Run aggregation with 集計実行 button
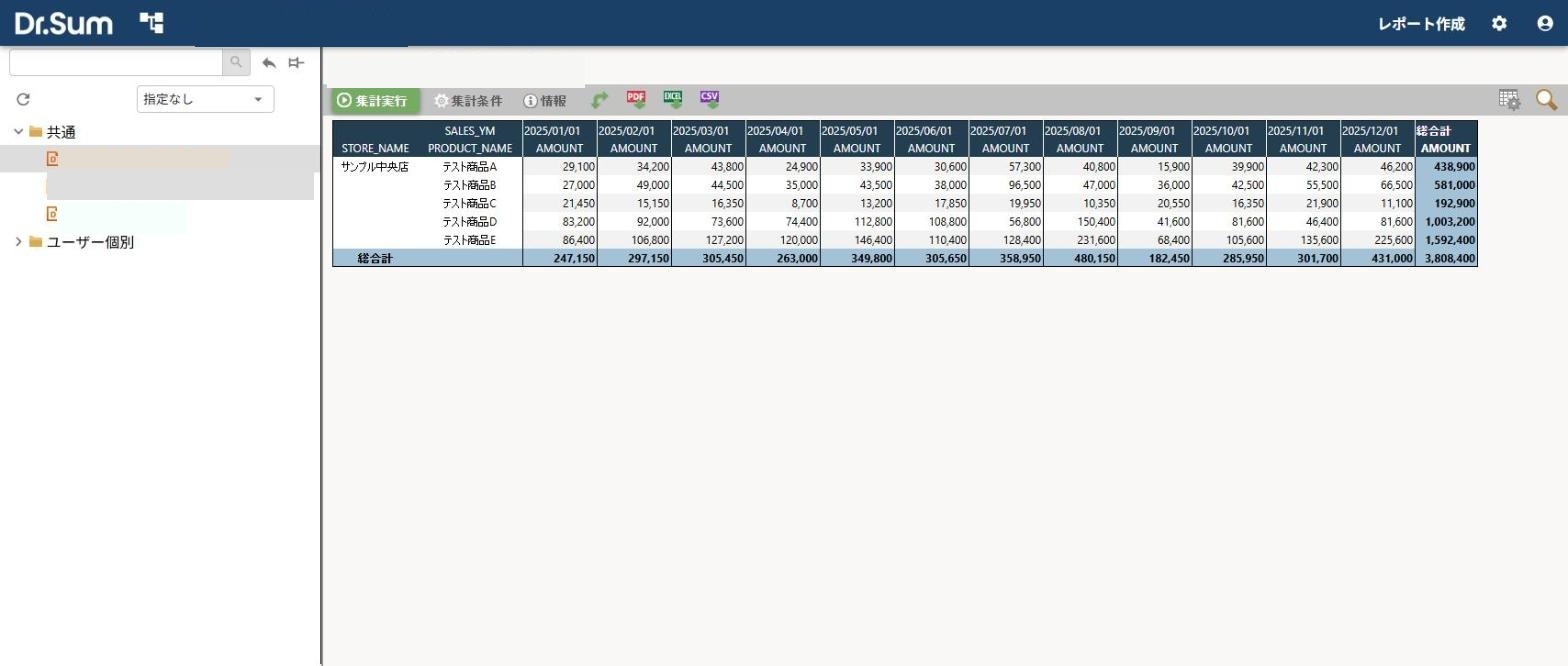The image size is (1568, 666). coord(375,100)
